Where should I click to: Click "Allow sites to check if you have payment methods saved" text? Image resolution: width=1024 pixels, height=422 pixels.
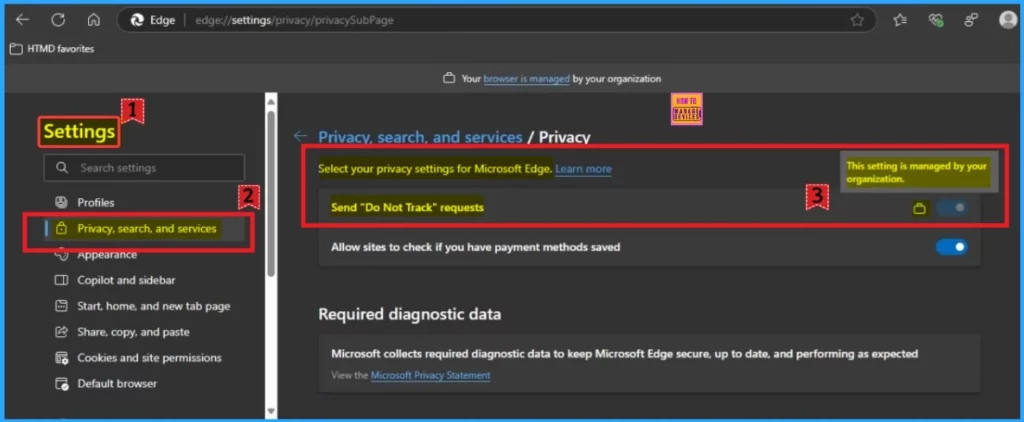pos(475,247)
